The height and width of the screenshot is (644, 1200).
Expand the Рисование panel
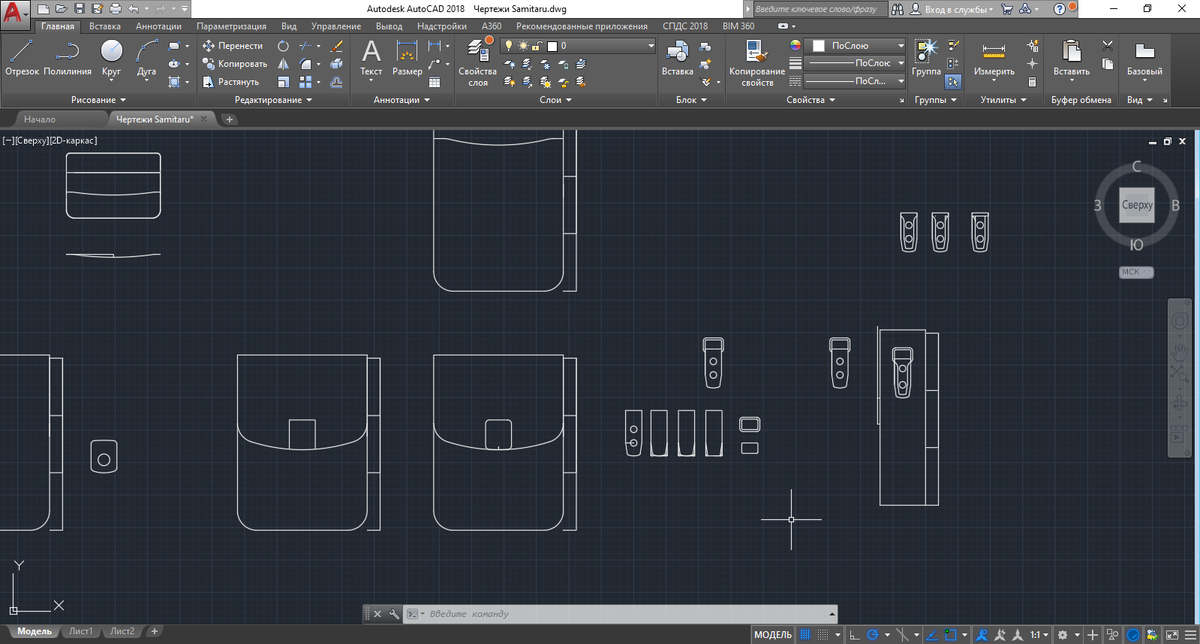pyautogui.click(x=99, y=100)
